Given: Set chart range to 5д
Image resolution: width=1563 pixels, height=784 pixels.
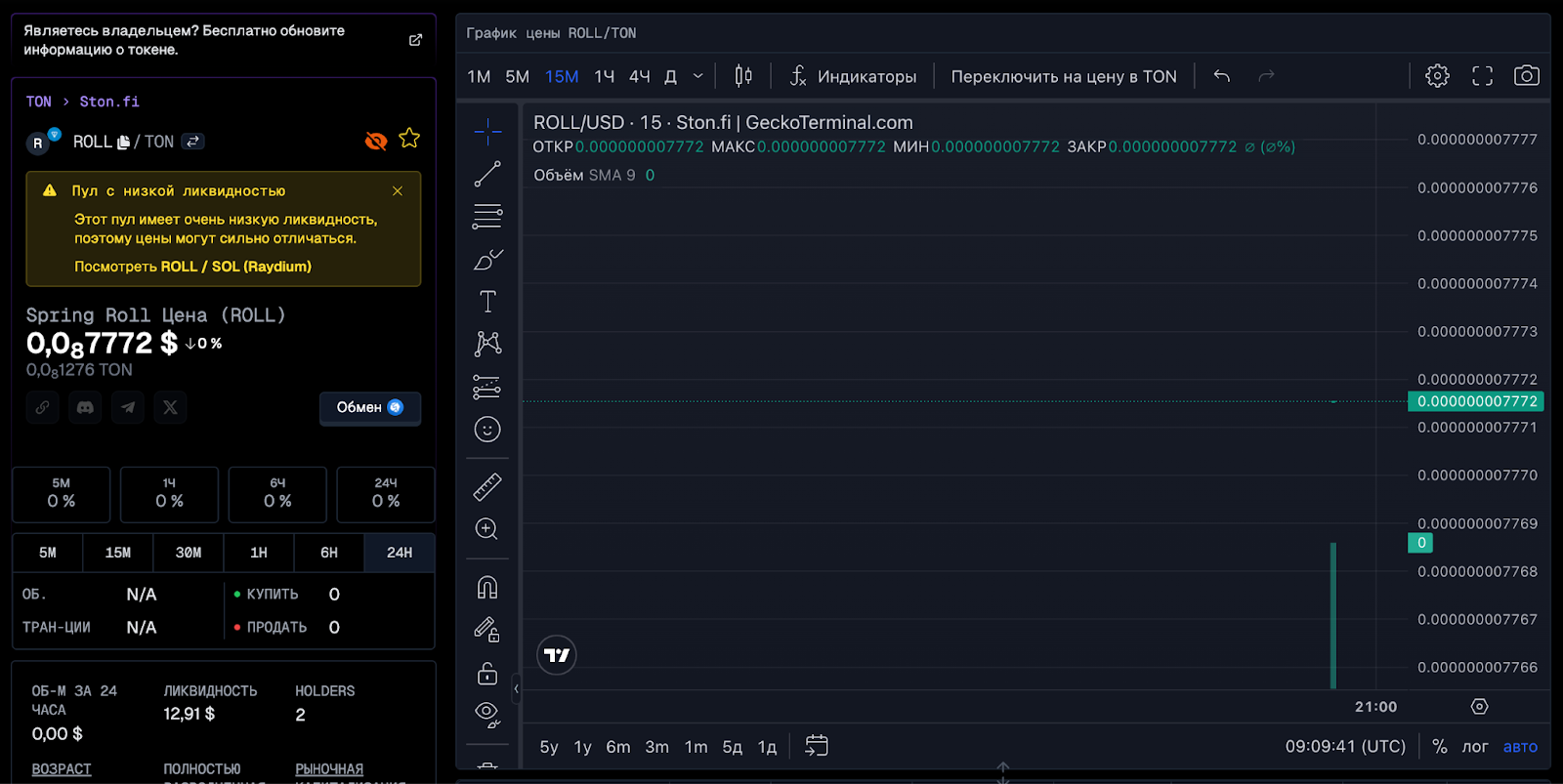Looking at the screenshot, I should (733, 747).
